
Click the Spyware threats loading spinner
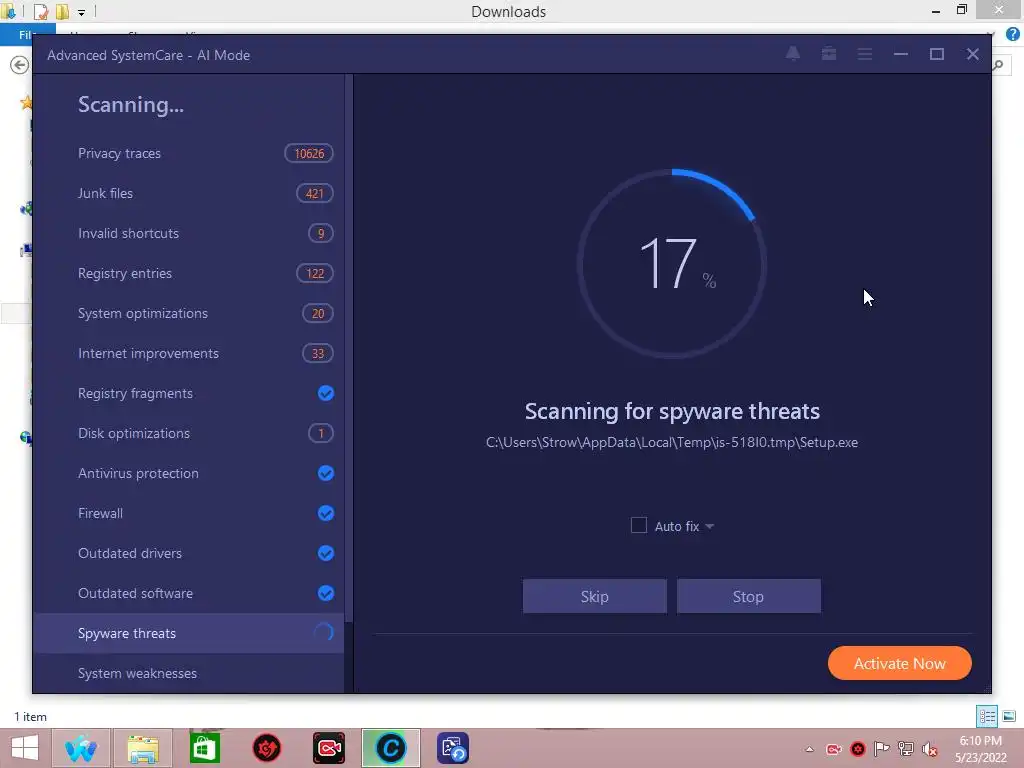coord(324,632)
